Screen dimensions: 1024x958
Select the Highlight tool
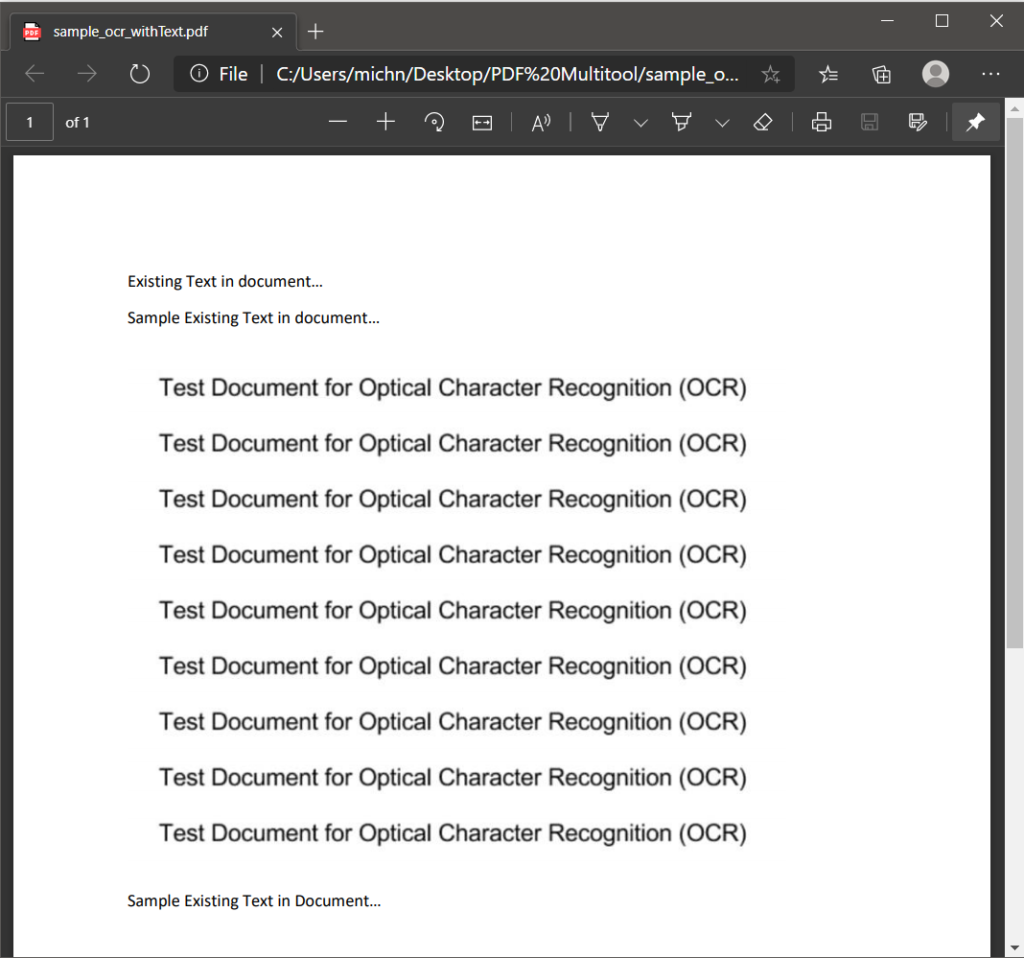pos(681,121)
